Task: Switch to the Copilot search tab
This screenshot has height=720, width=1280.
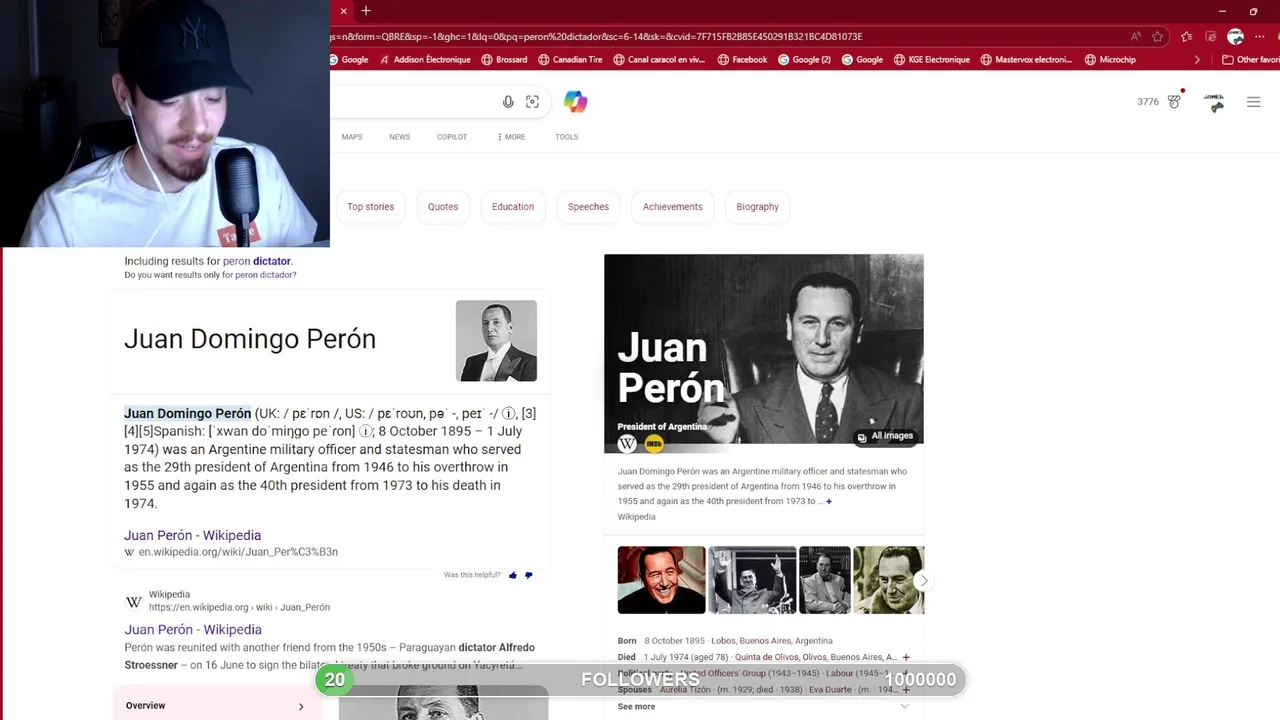Action: 452,137
